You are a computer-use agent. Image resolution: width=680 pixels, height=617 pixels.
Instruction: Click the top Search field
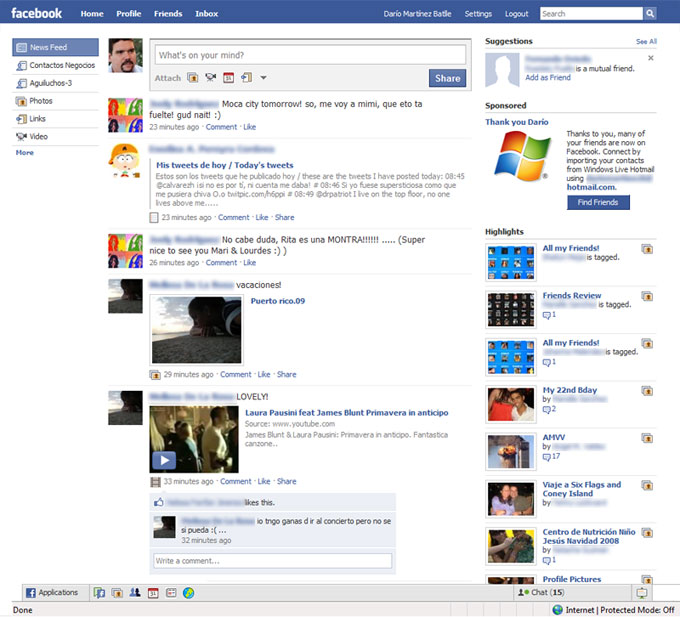click(591, 13)
